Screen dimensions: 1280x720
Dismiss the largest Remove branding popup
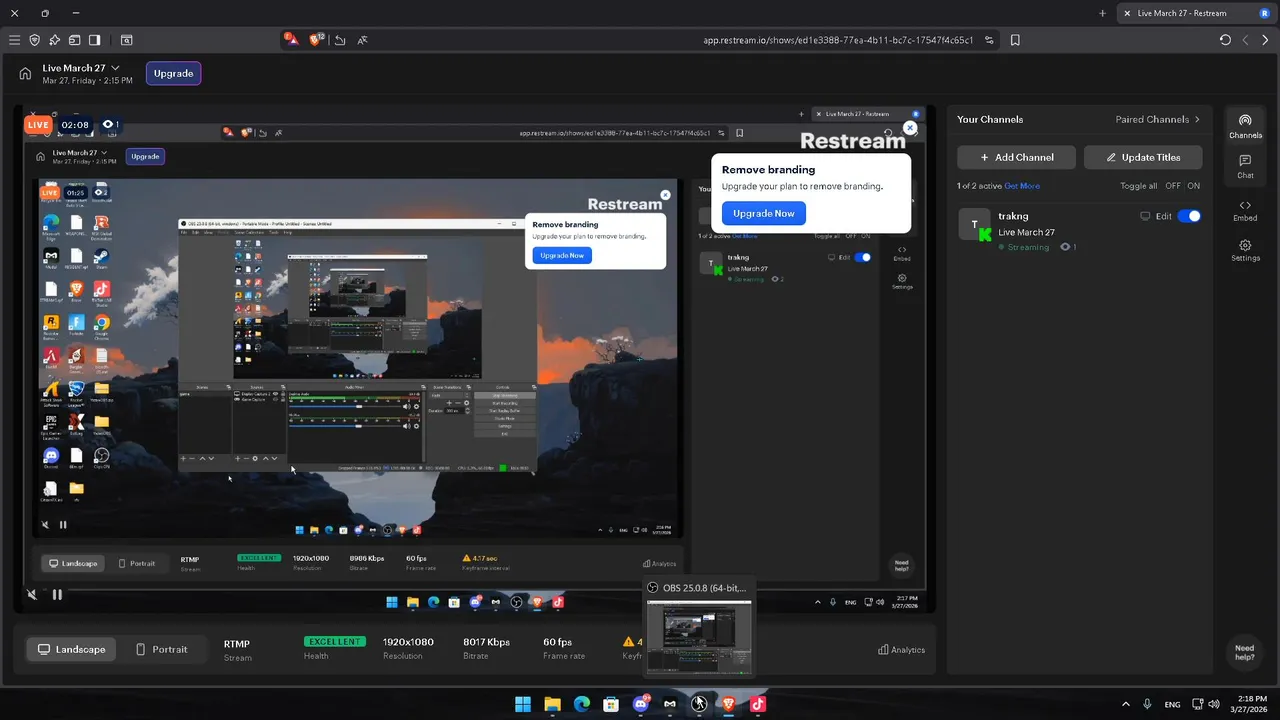(910, 128)
